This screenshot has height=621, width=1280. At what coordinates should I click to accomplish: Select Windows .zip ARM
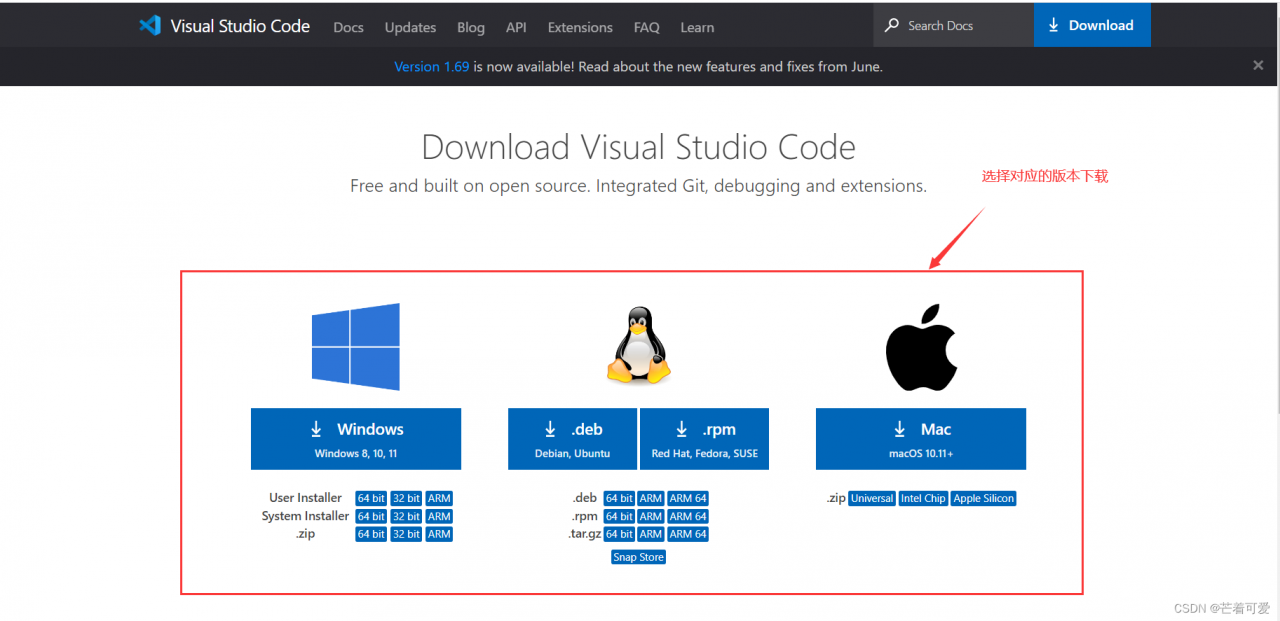(439, 534)
